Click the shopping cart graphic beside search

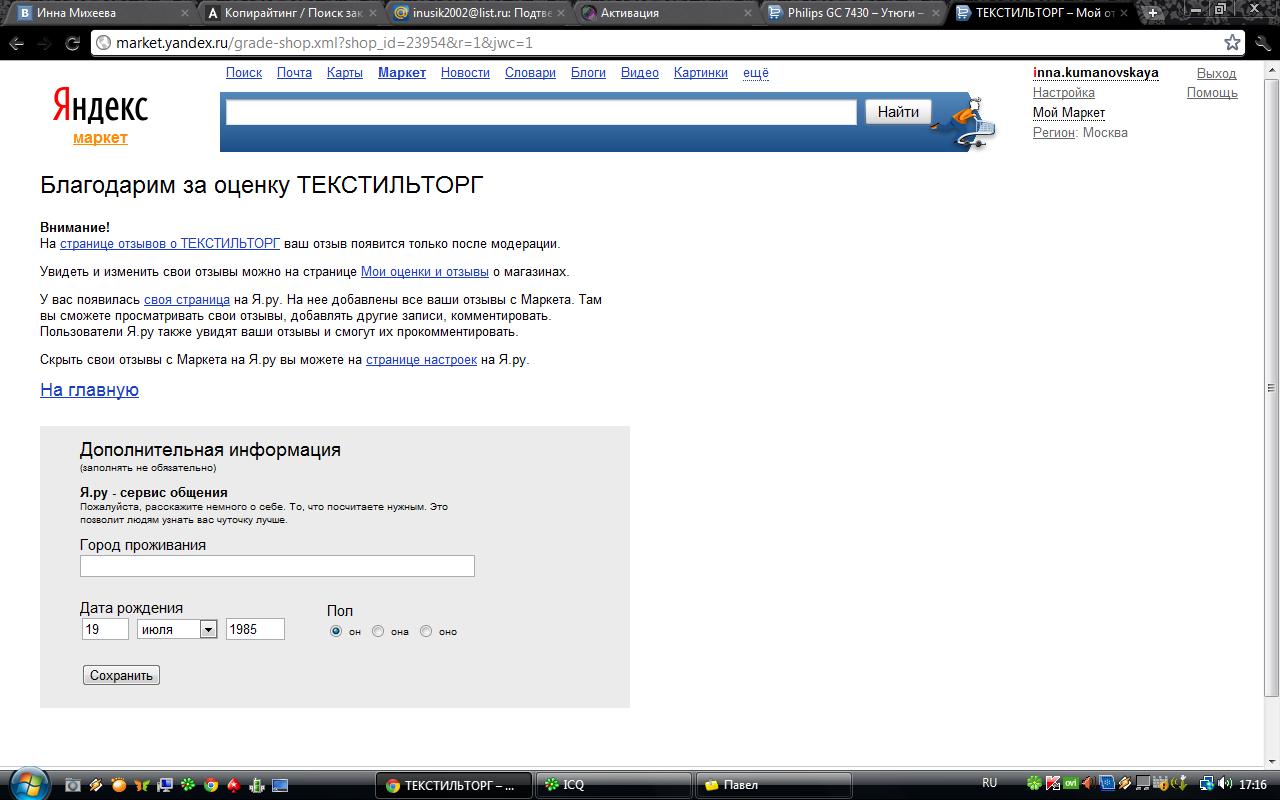(968, 122)
